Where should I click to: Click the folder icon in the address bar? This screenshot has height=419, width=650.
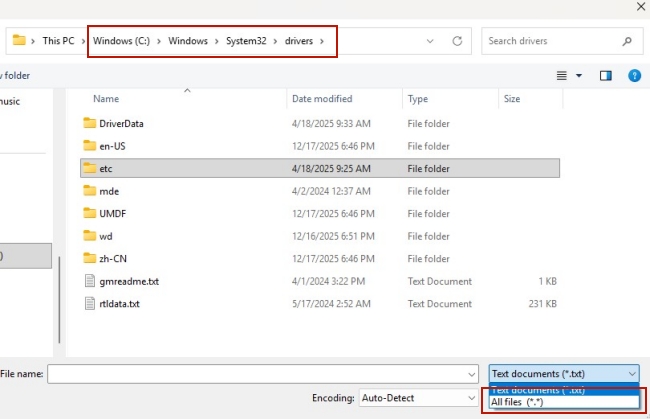point(19,40)
